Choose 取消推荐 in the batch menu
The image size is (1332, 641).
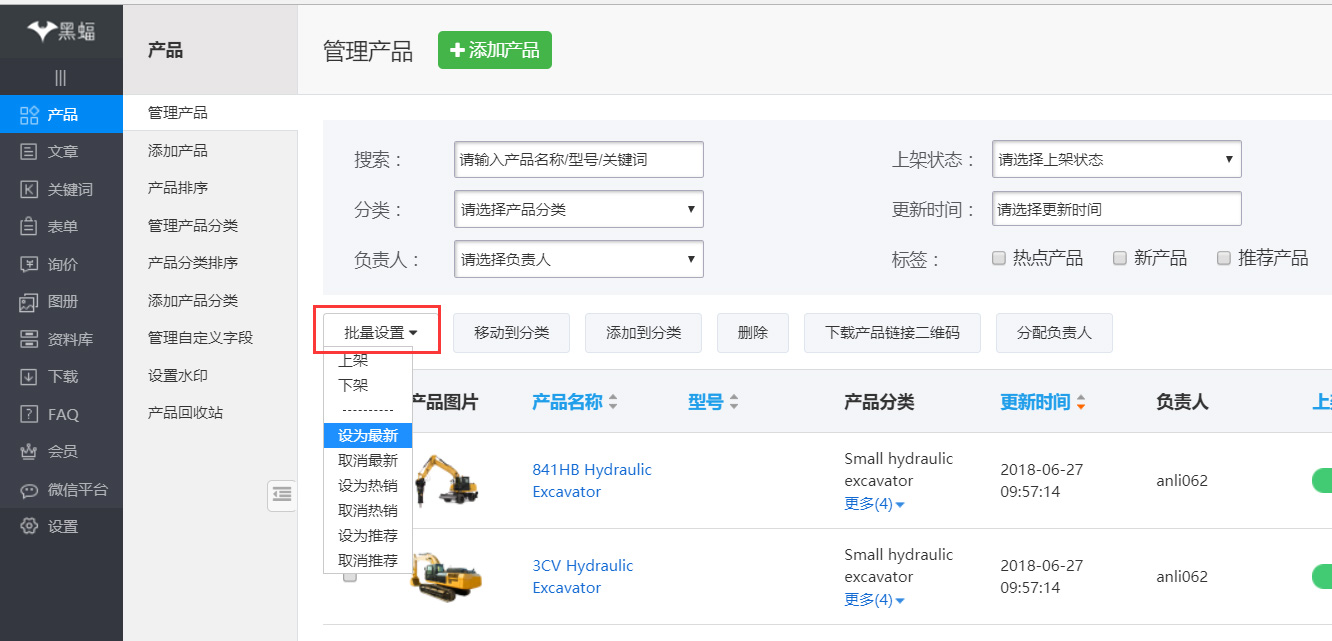click(367, 561)
